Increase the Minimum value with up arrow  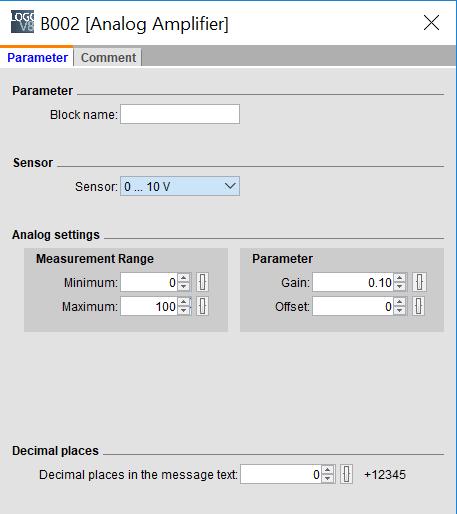click(x=184, y=278)
